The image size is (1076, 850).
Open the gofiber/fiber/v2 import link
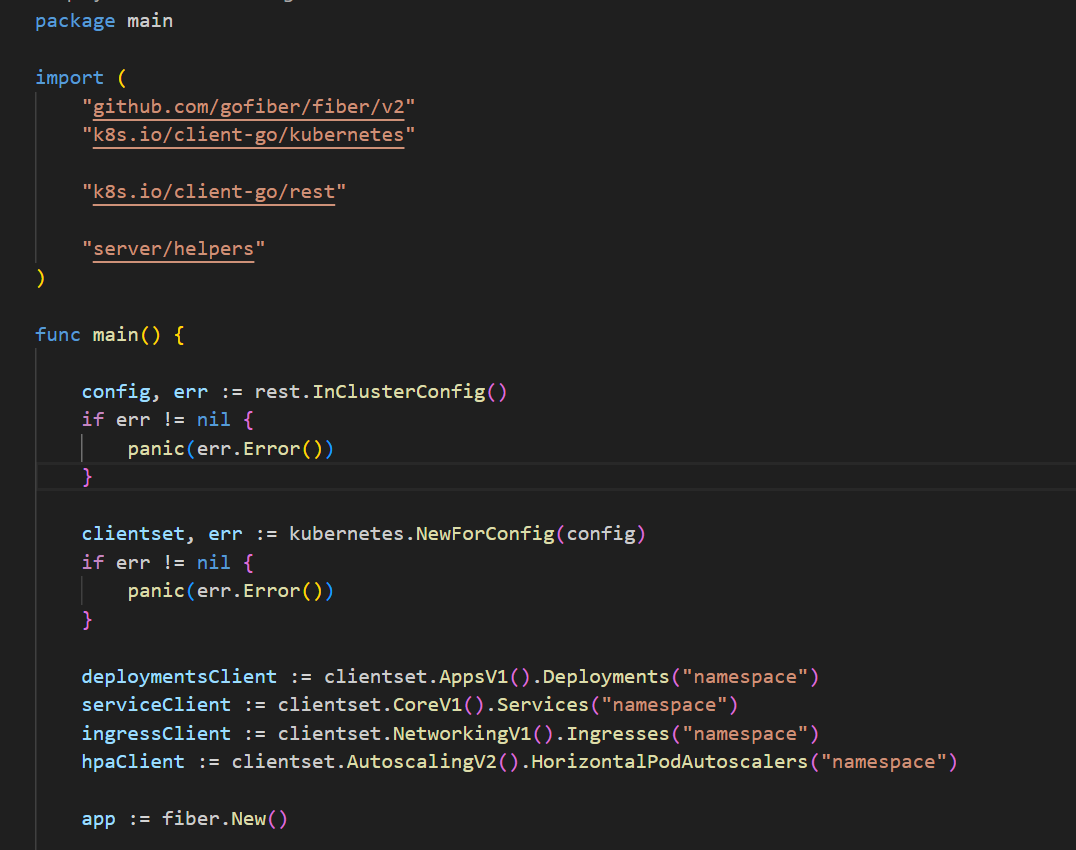249,106
